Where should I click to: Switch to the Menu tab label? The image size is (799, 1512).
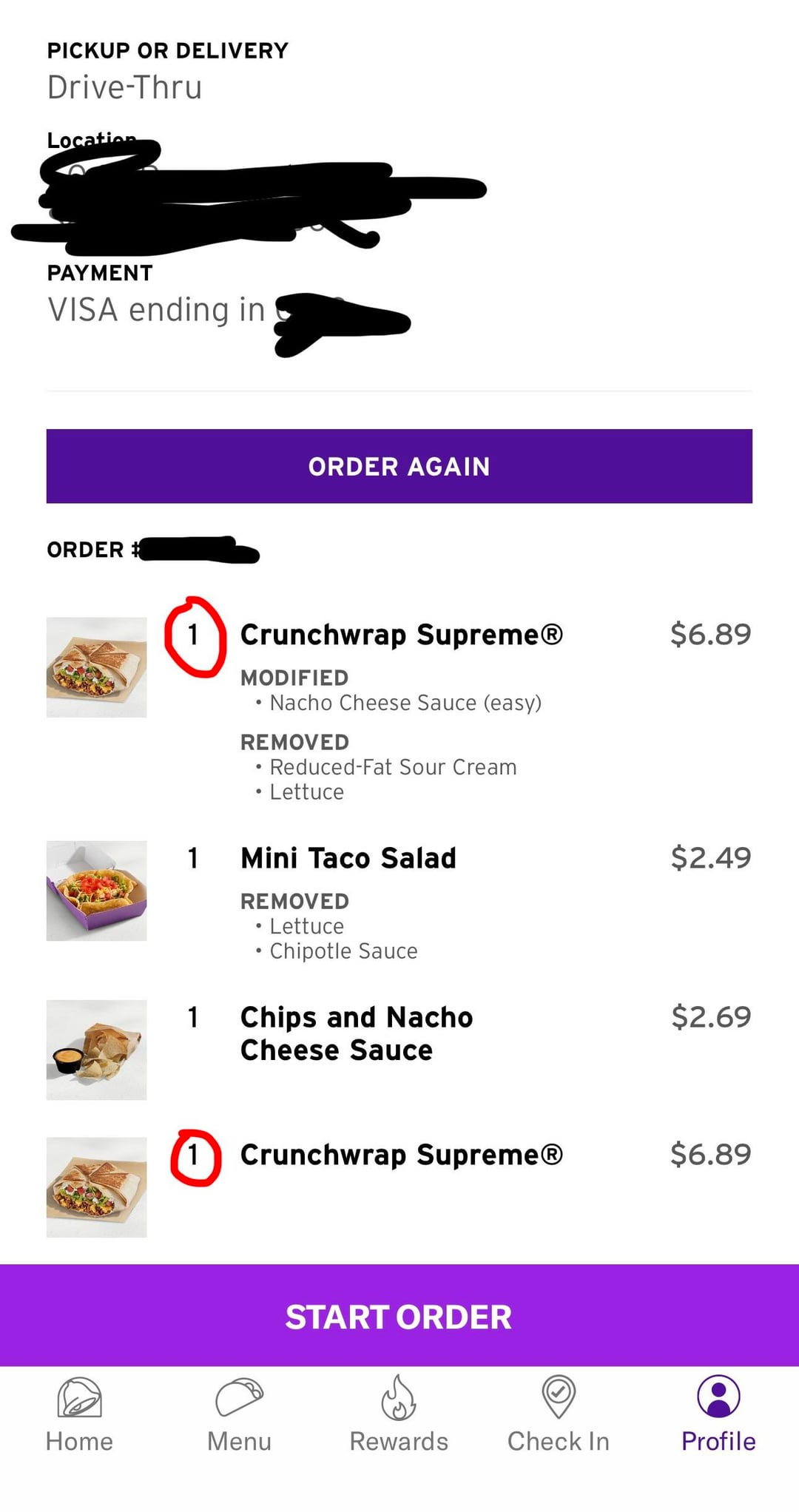point(239,1441)
